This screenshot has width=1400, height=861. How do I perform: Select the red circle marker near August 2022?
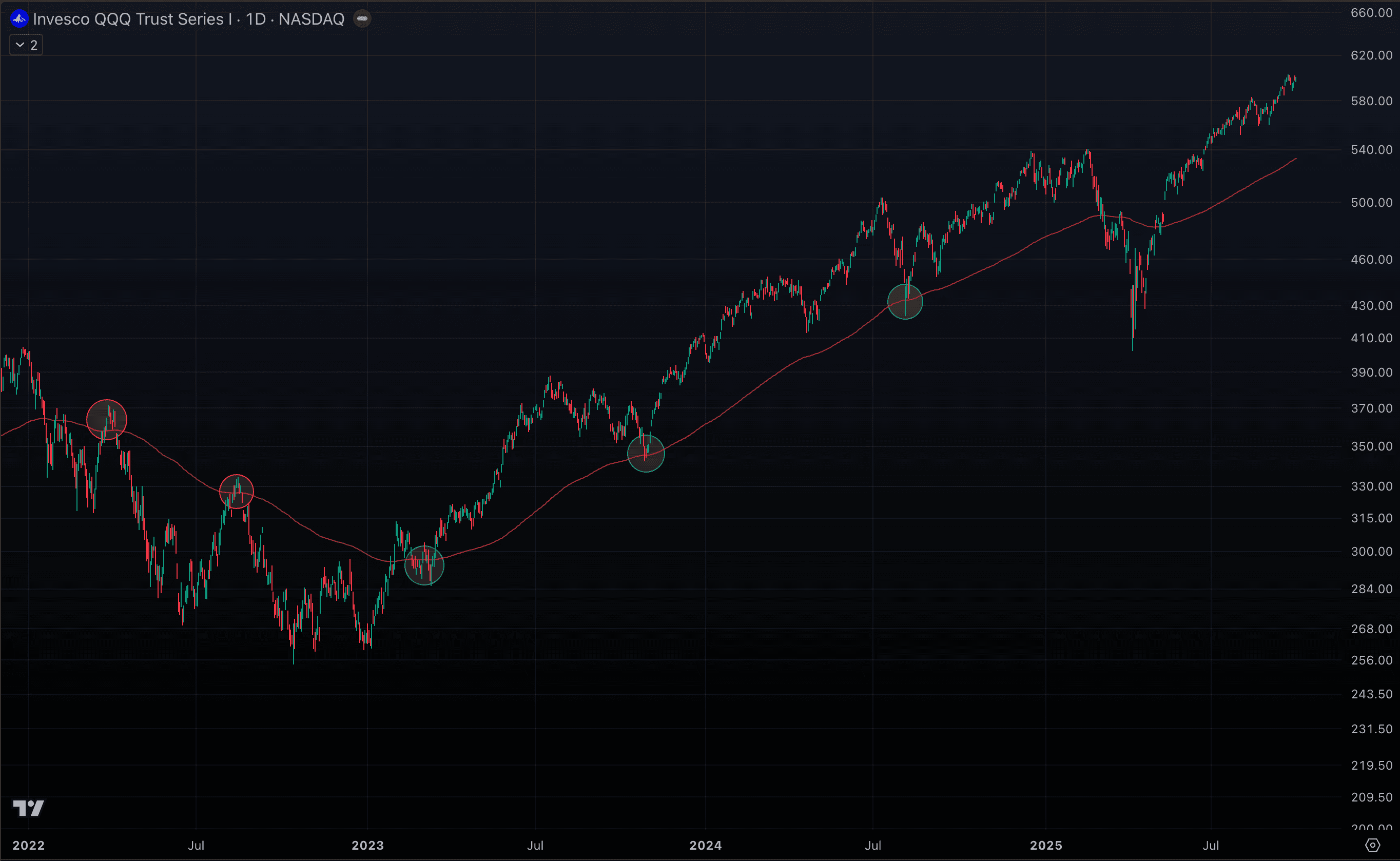(x=237, y=491)
